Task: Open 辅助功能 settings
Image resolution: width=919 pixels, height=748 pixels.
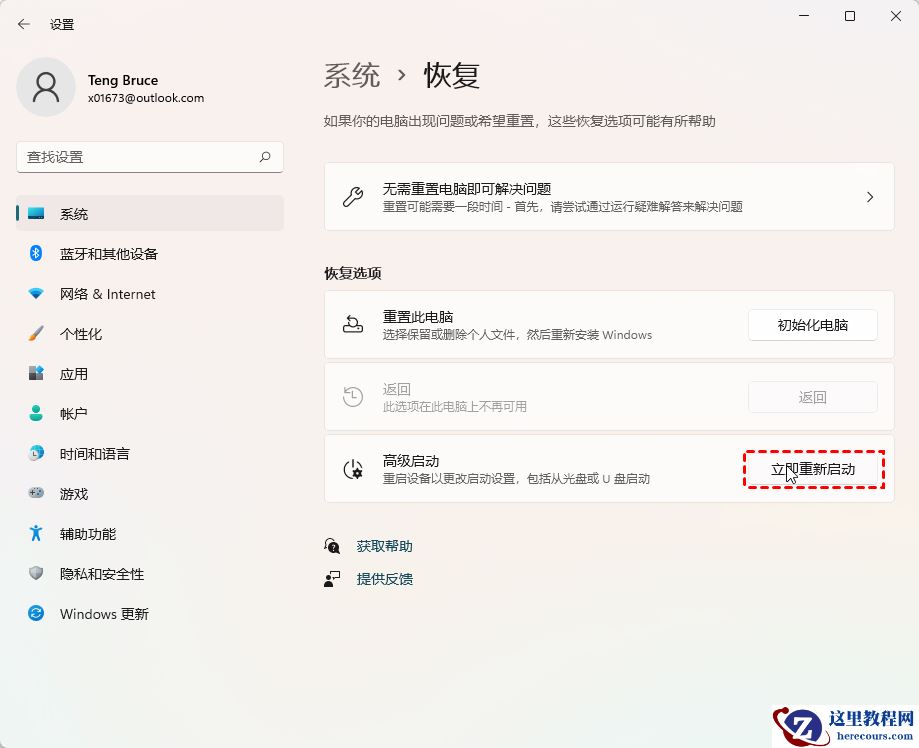Action: [88, 533]
